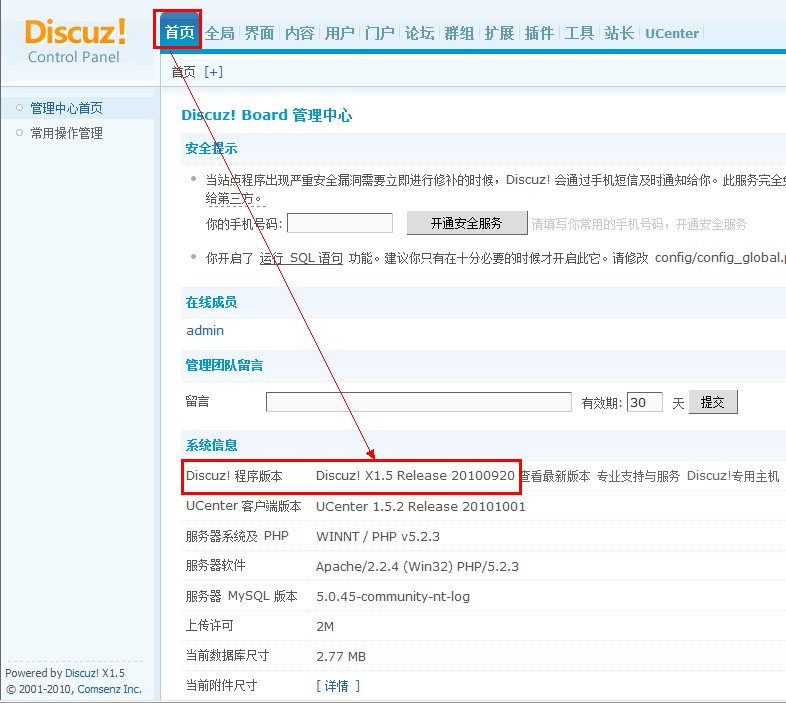This screenshot has width=786, height=703.
Task: Click the 5.0.45-community-nt-log value
Action: tap(393, 596)
